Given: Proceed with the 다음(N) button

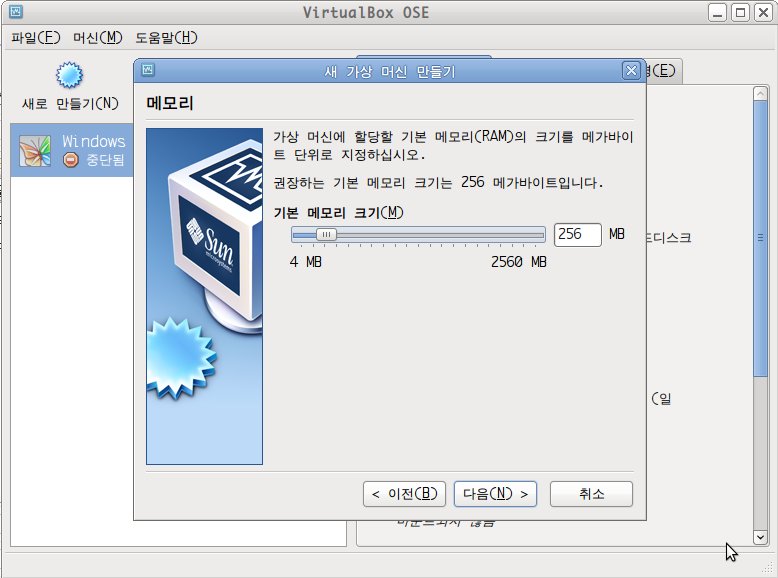Looking at the screenshot, I should pyautogui.click(x=495, y=494).
